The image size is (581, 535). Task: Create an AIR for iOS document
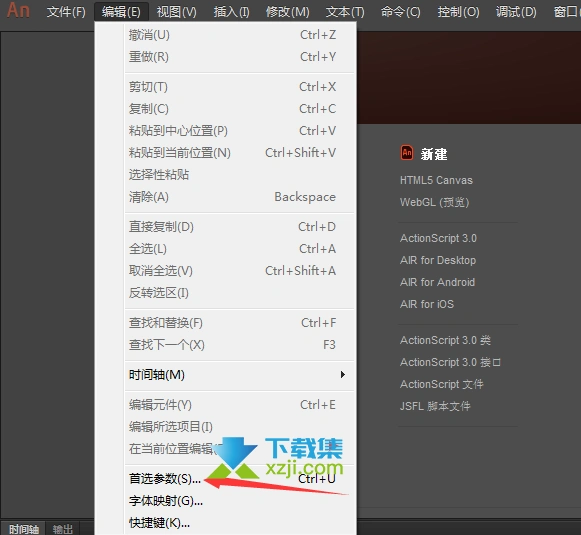427,304
